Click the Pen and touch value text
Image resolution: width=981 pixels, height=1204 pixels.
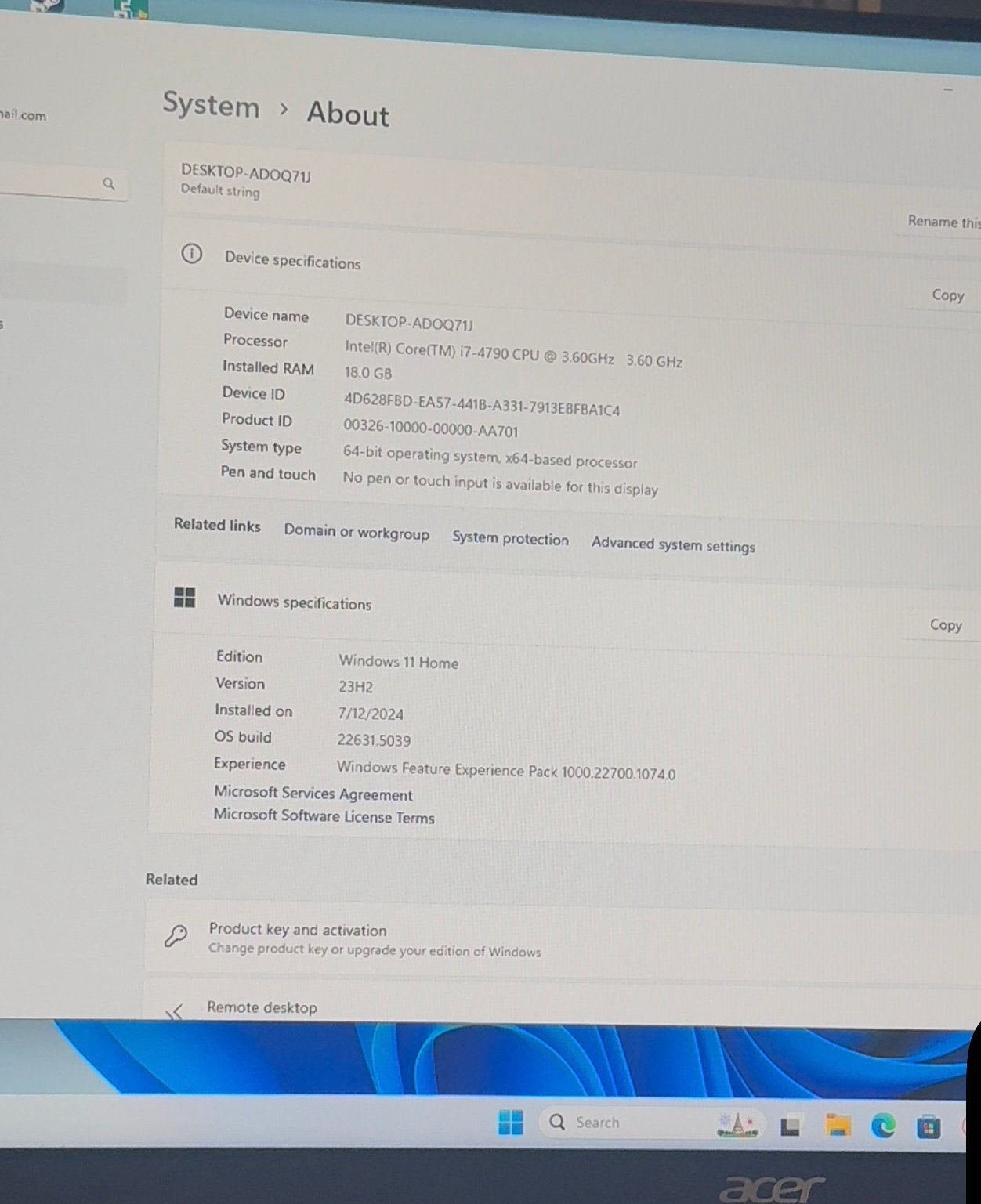[500, 483]
